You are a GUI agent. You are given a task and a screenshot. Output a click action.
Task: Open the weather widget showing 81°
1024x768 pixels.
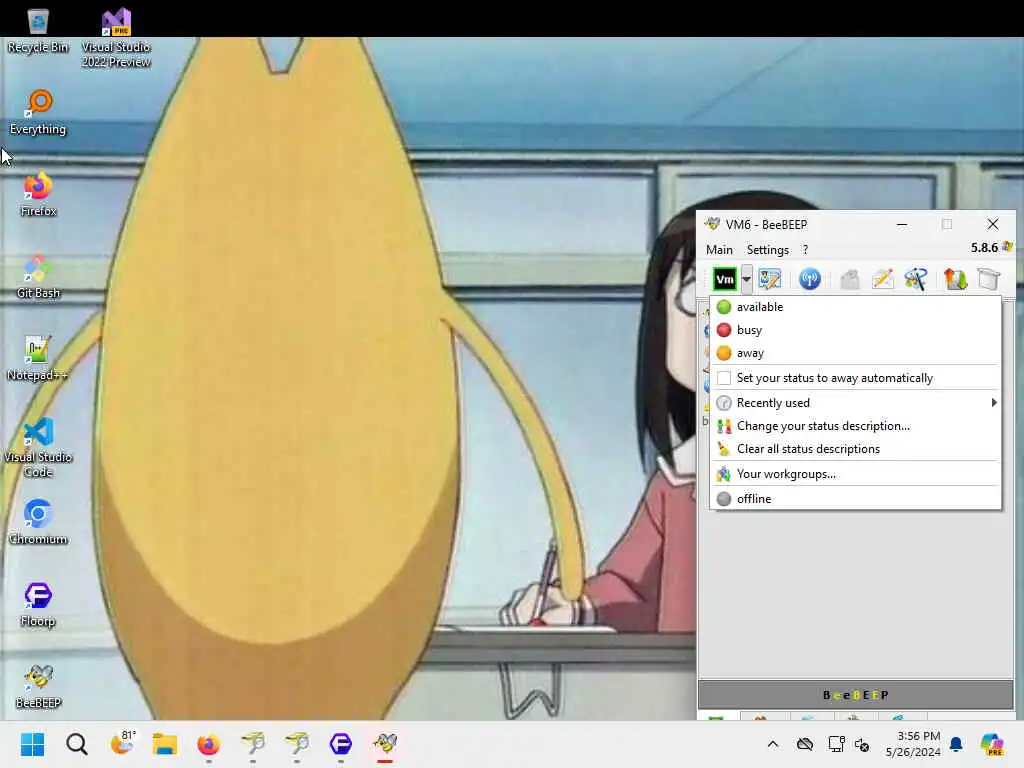tap(121, 744)
